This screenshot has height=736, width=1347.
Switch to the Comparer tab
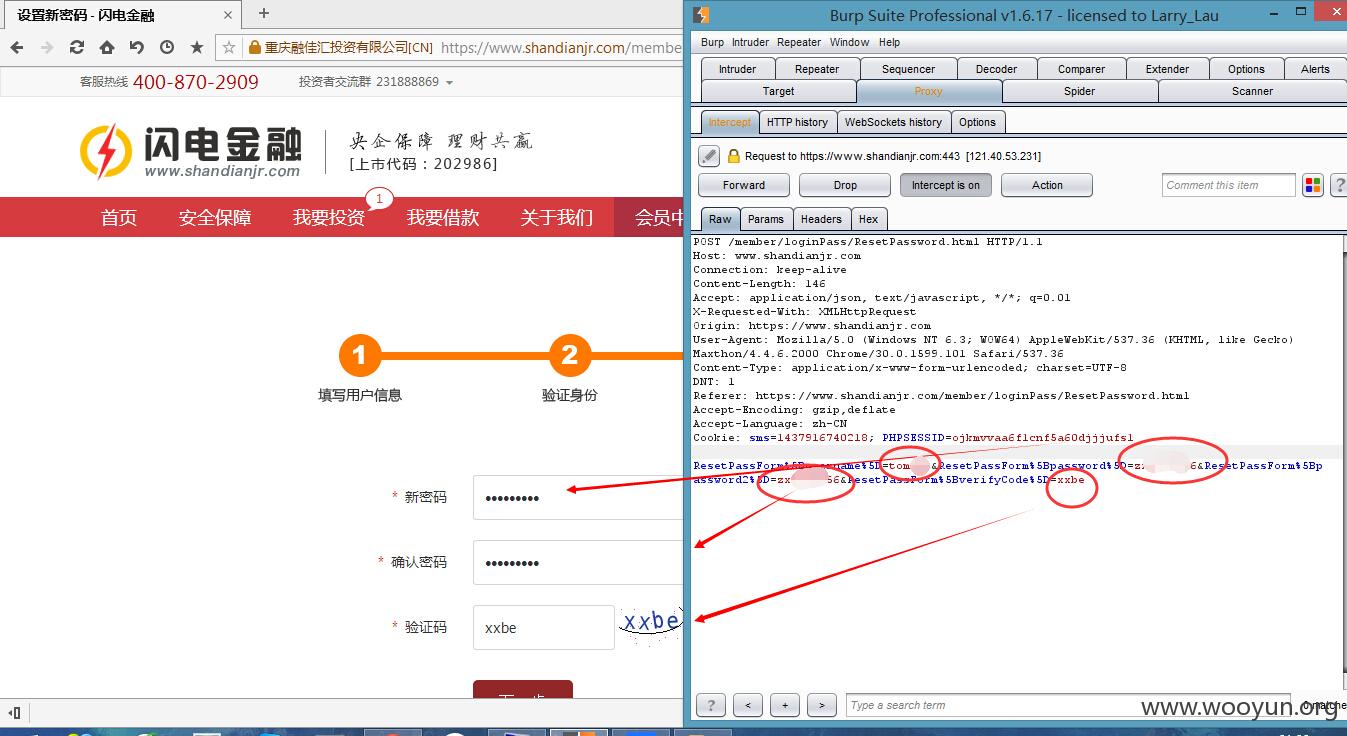pos(1081,69)
